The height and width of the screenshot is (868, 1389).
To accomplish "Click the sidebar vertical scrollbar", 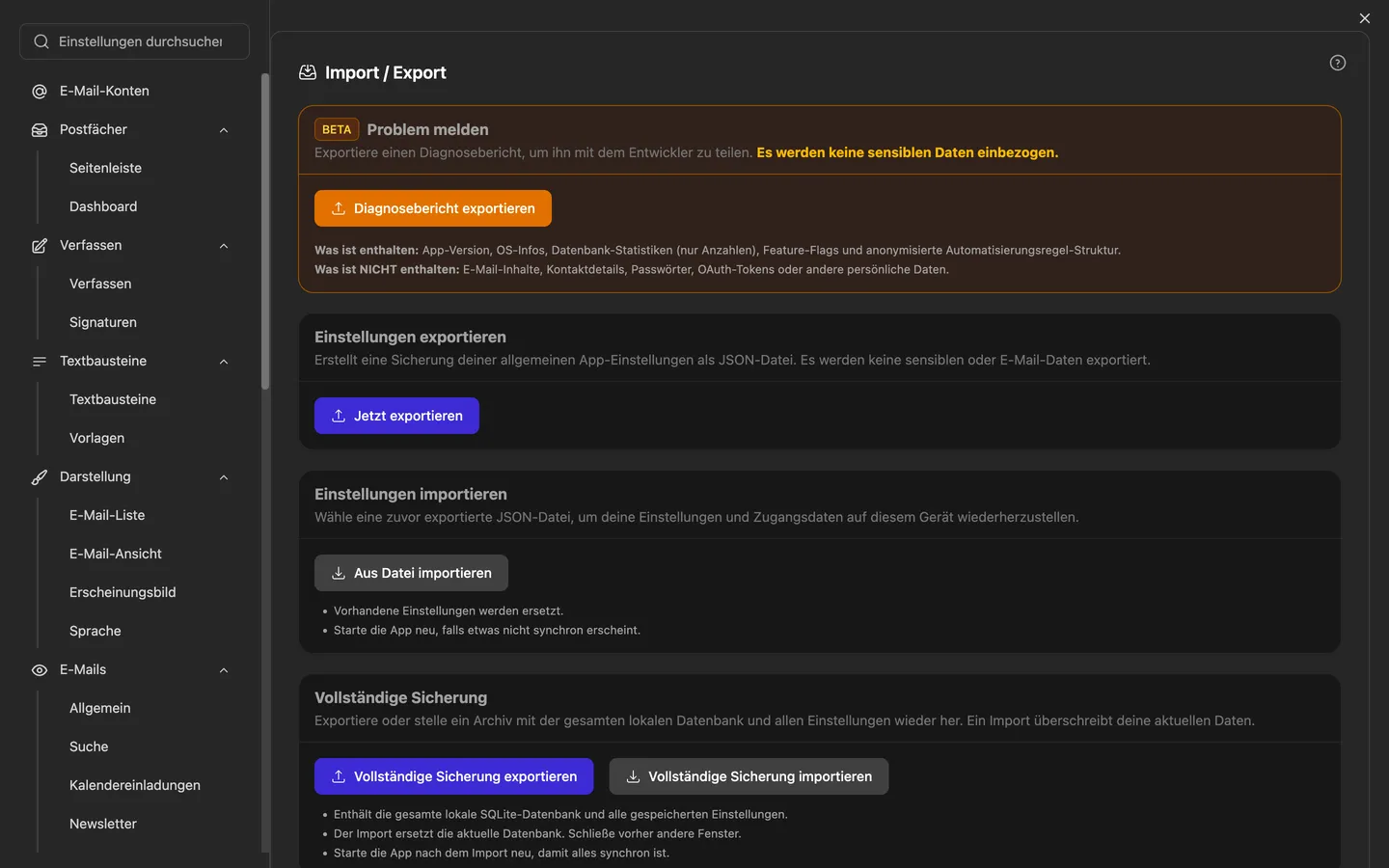I will click(265, 231).
